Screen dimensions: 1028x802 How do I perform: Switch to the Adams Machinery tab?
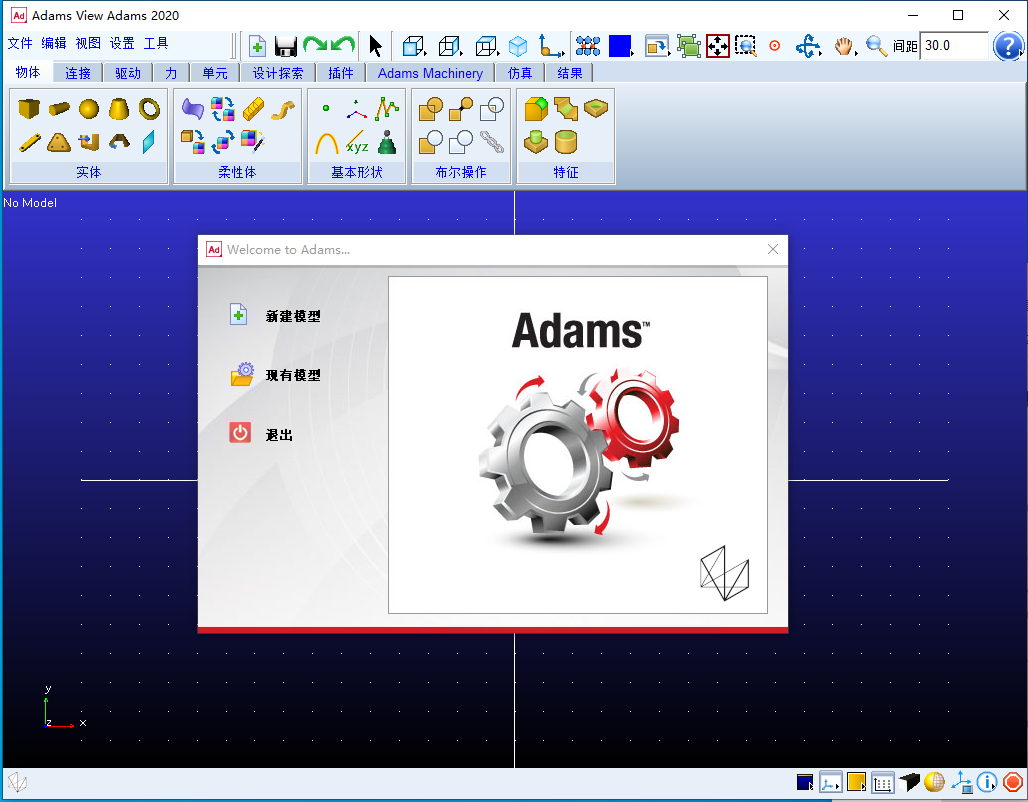pos(430,73)
